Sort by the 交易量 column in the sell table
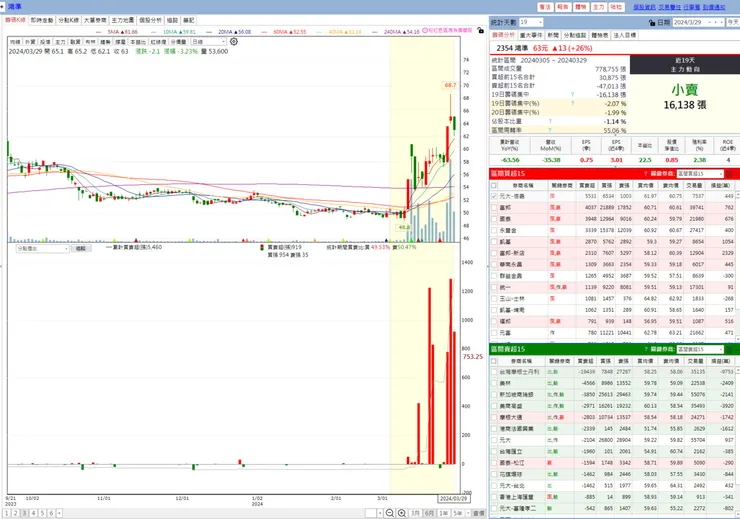The image size is (740, 519). point(695,361)
